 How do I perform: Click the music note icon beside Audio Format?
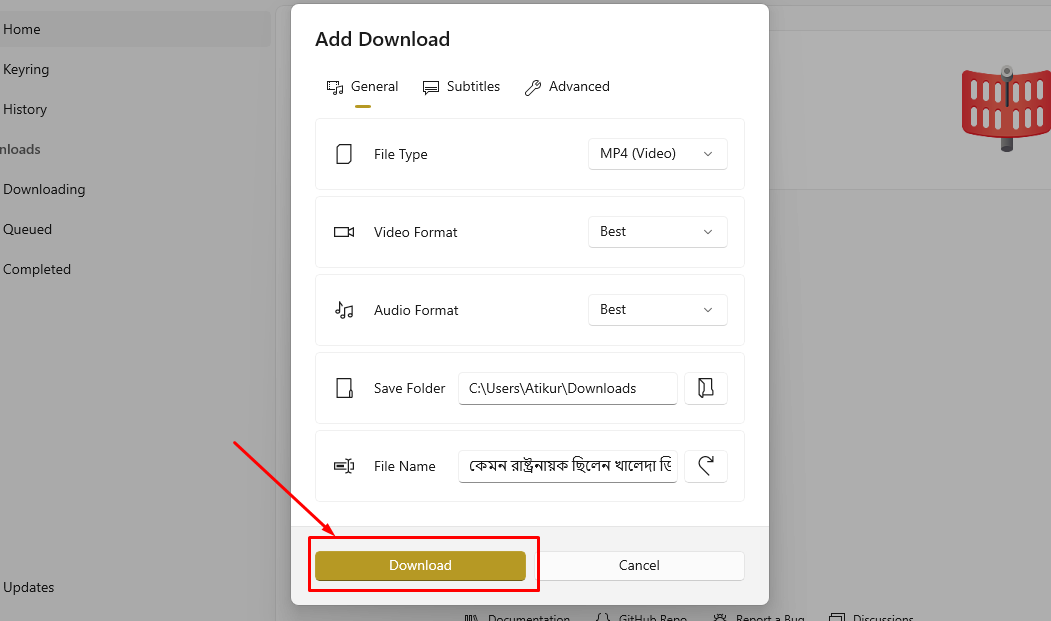pyautogui.click(x=344, y=310)
